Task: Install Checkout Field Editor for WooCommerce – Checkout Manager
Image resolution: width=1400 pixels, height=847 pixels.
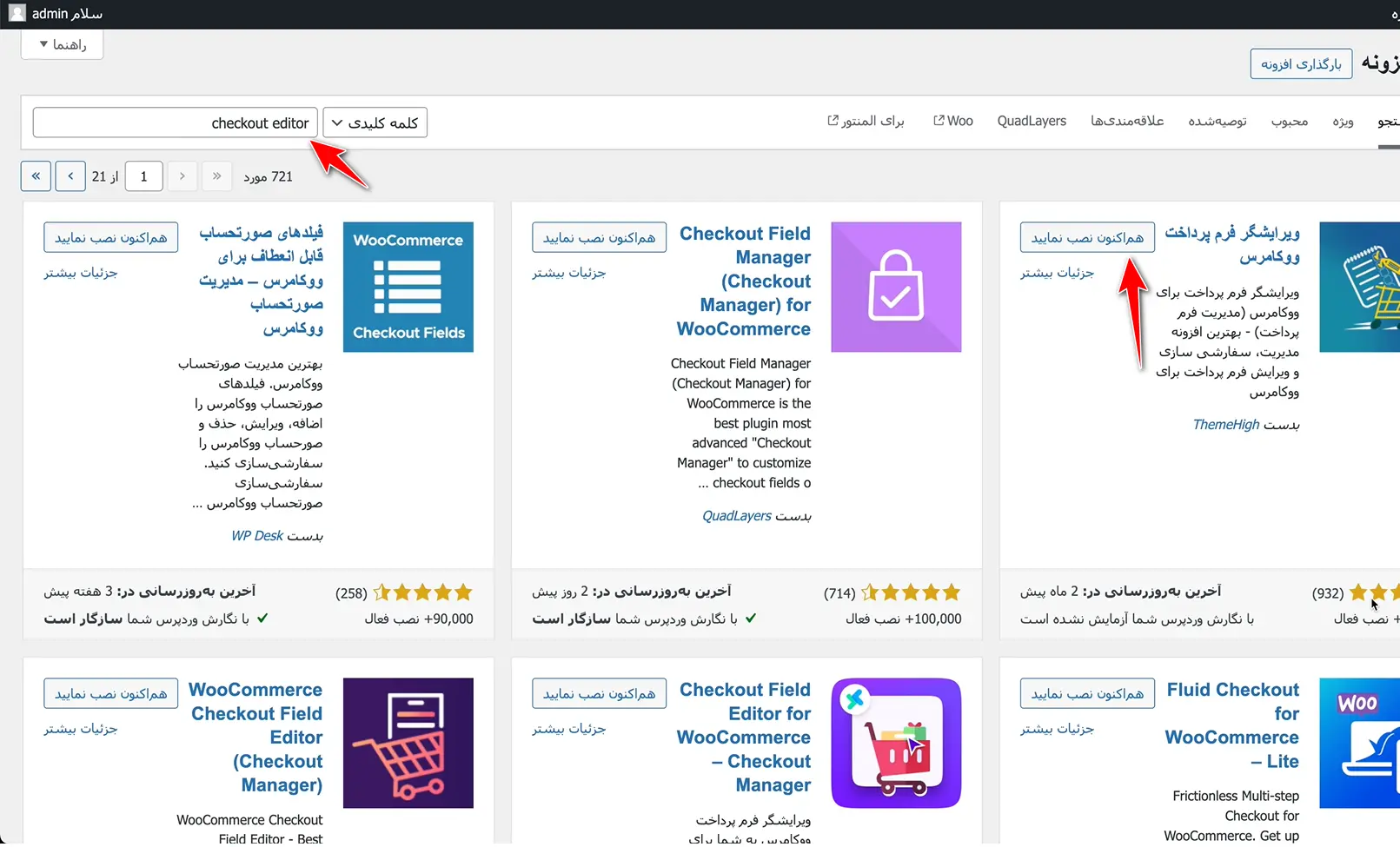Action: [x=600, y=693]
